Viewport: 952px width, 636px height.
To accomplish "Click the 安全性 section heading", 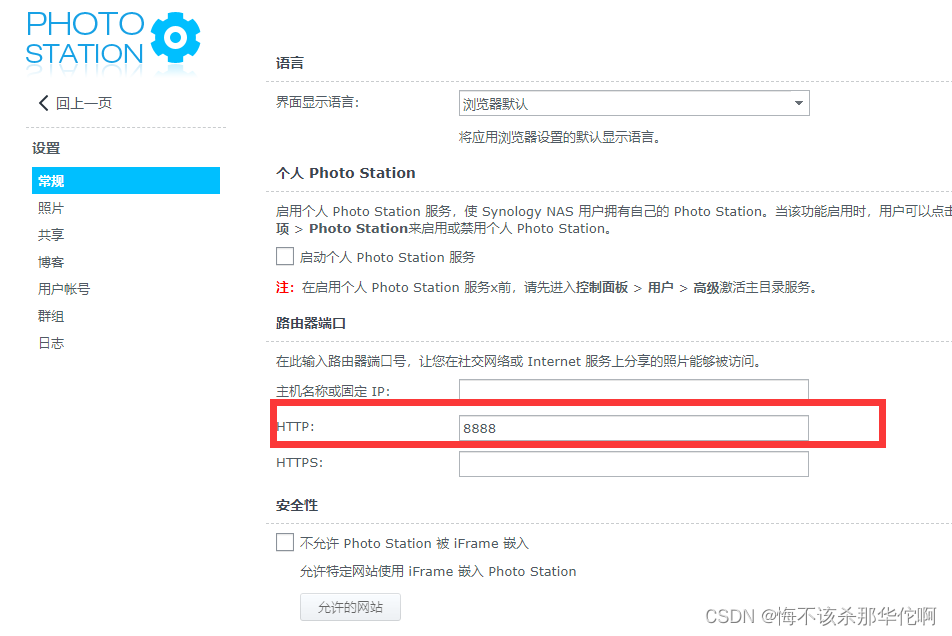I will [x=297, y=505].
